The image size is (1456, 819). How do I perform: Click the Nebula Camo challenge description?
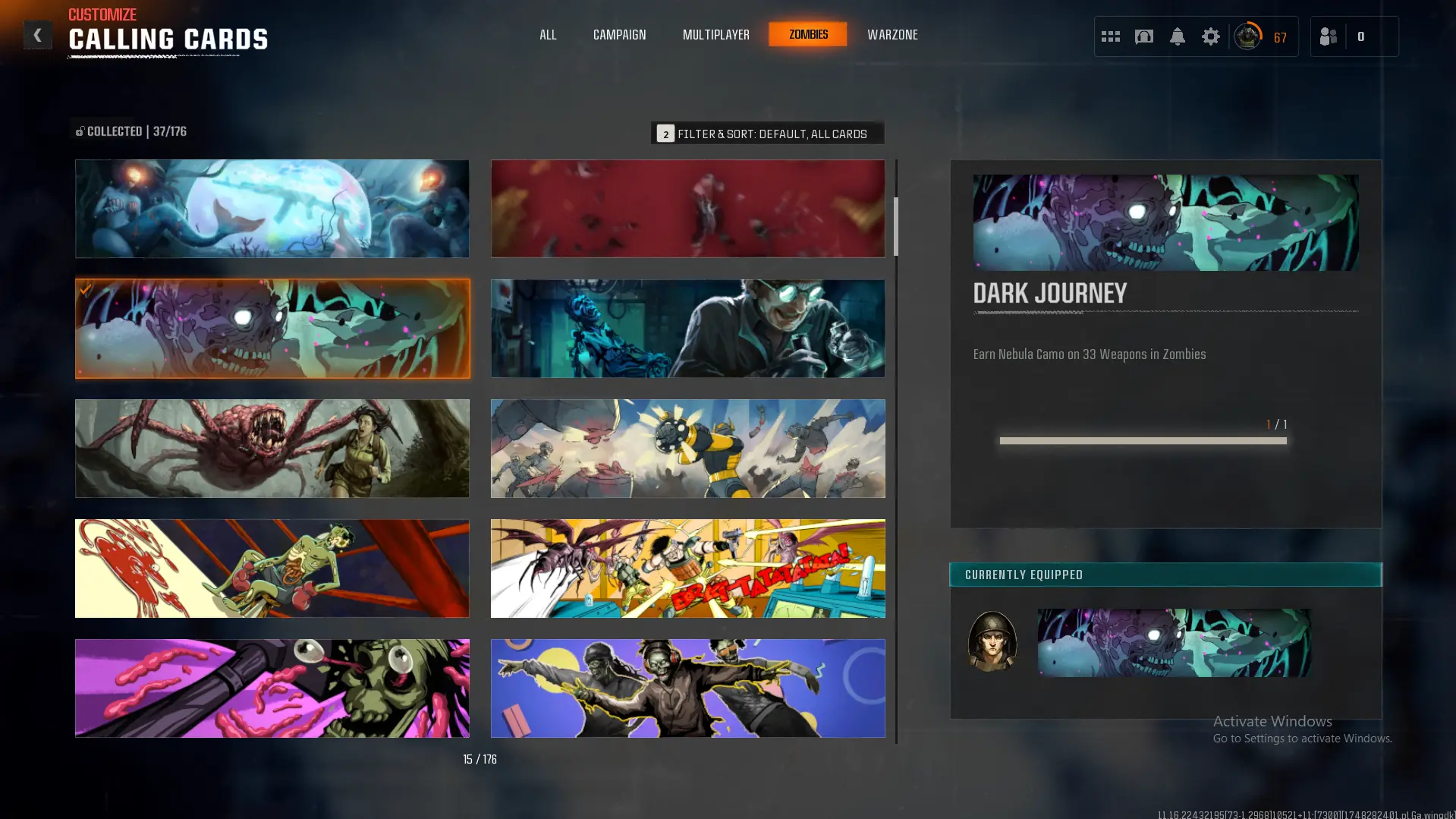1090,354
